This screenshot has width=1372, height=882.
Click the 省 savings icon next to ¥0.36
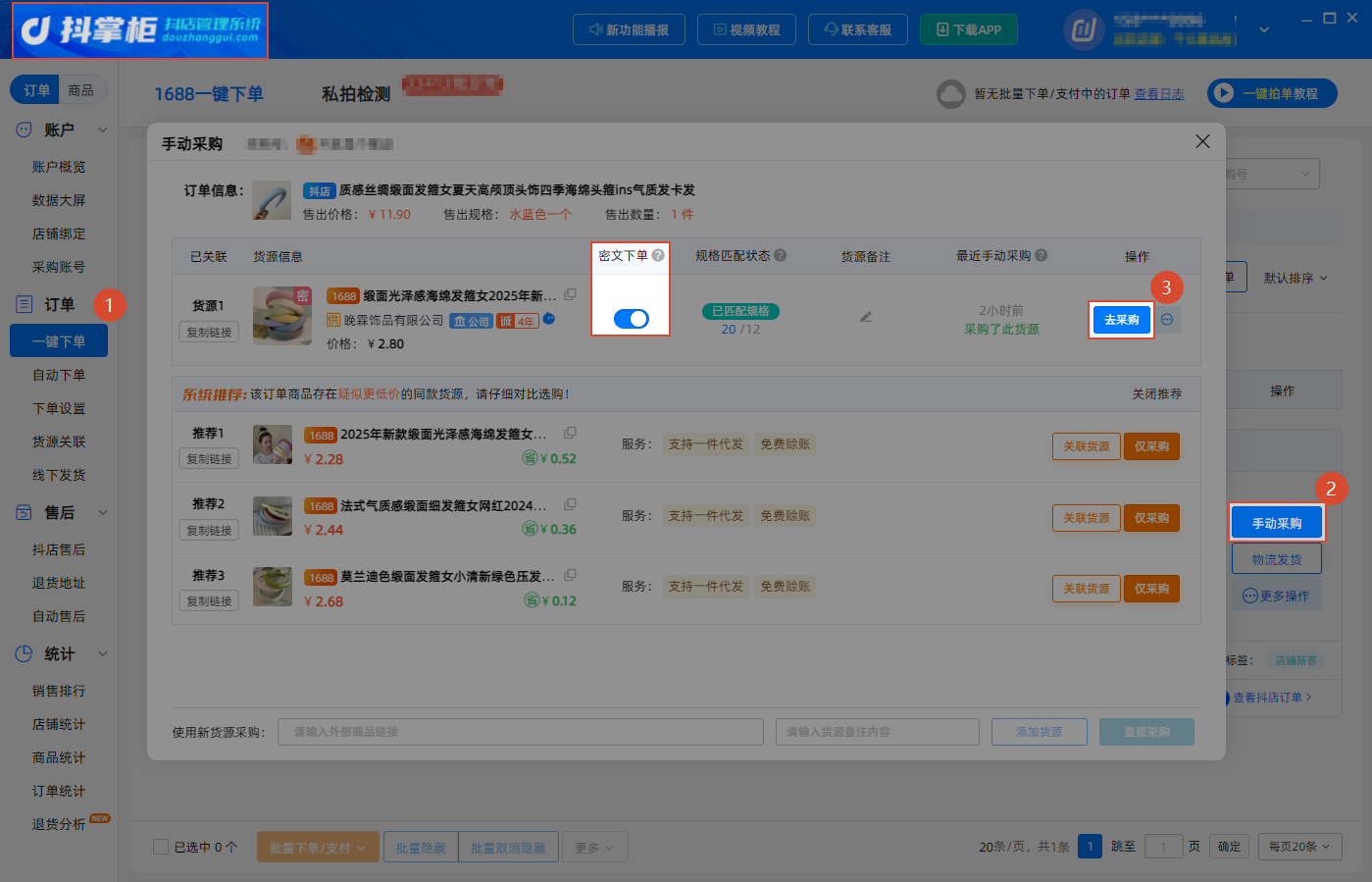[x=530, y=529]
